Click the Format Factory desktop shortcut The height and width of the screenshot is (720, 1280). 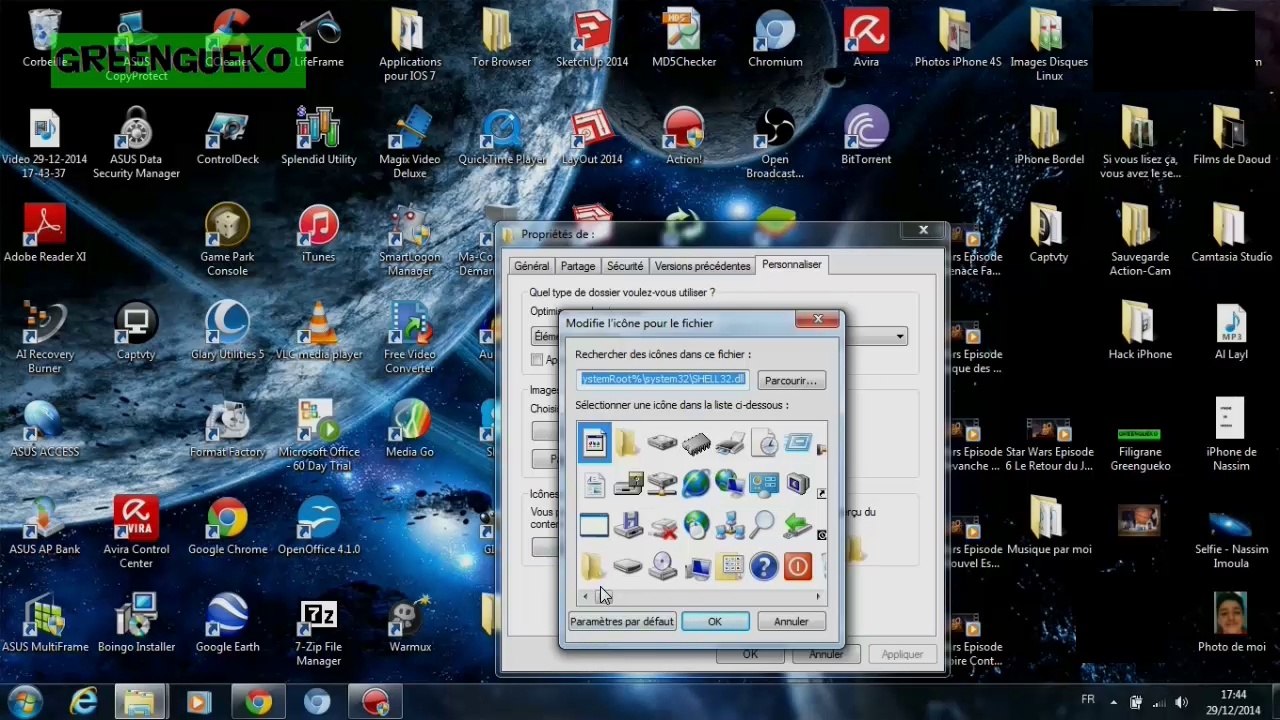[x=227, y=430]
